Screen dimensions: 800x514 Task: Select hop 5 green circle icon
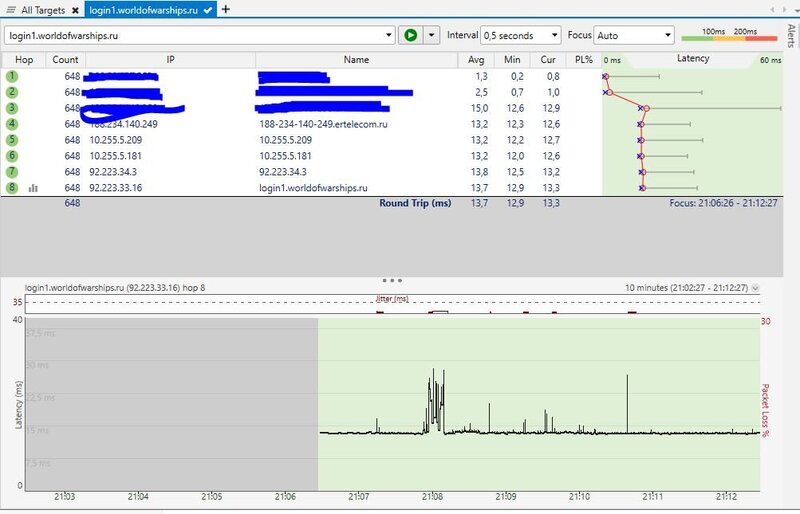point(12,140)
